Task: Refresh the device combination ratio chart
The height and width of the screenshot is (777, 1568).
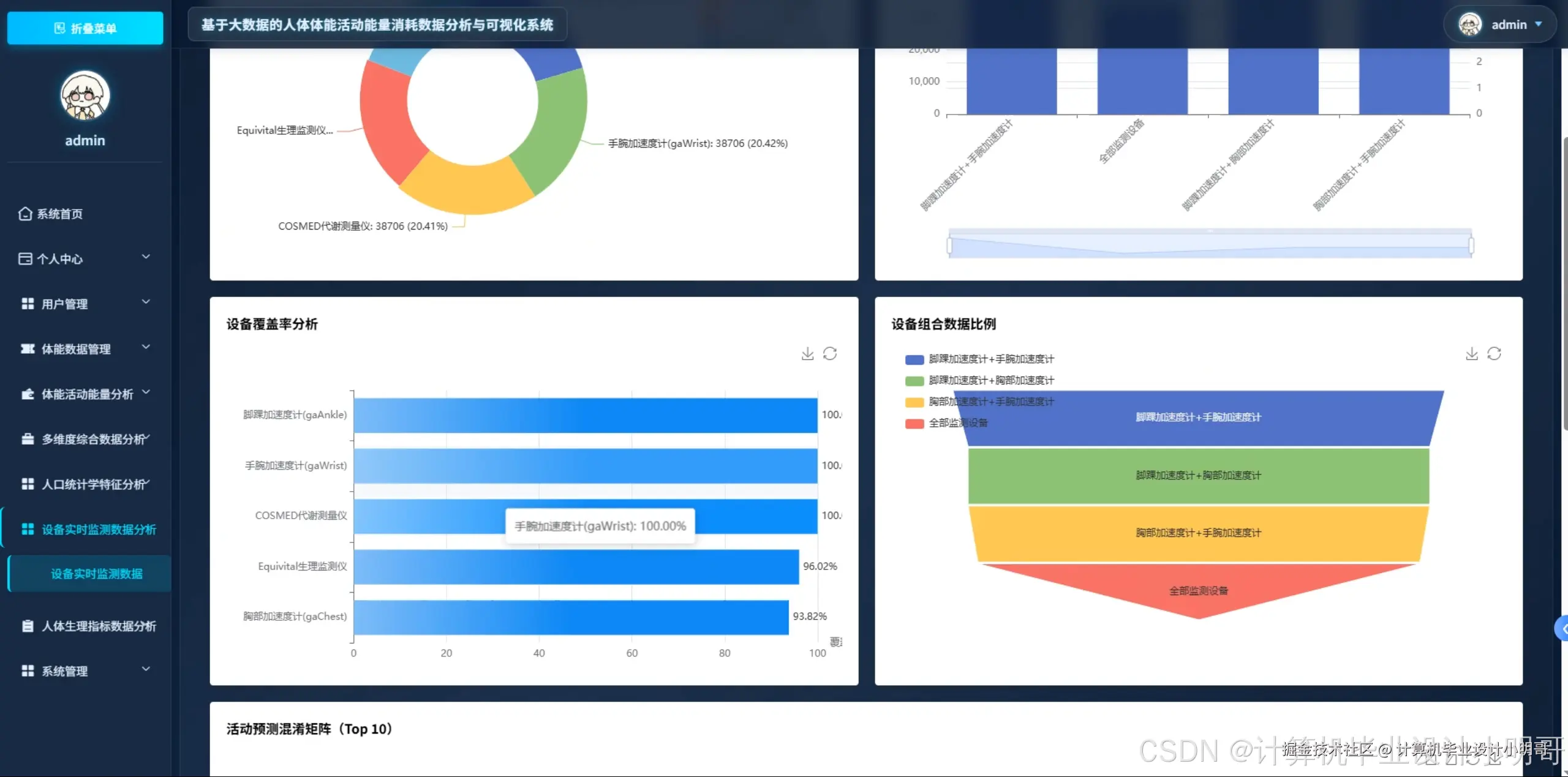Action: [x=1494, y=354]
